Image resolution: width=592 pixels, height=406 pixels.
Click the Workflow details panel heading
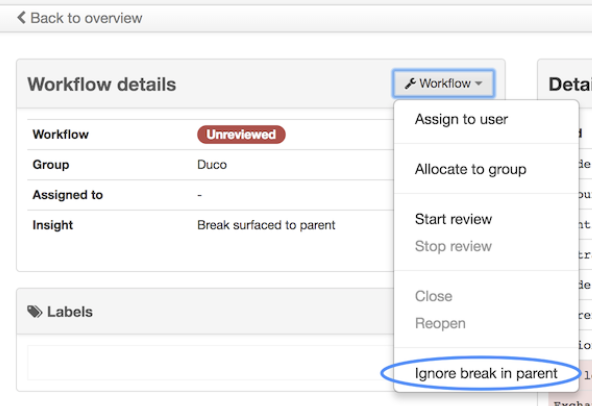102,84
